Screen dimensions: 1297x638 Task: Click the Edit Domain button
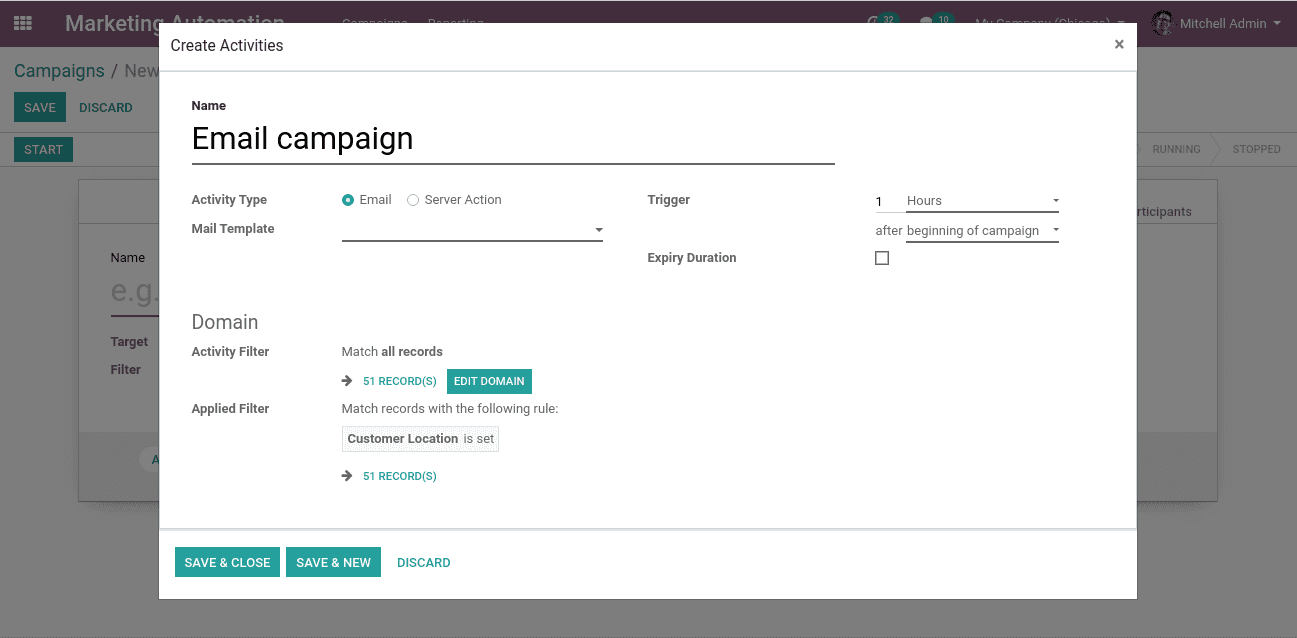tap(489, 381)
